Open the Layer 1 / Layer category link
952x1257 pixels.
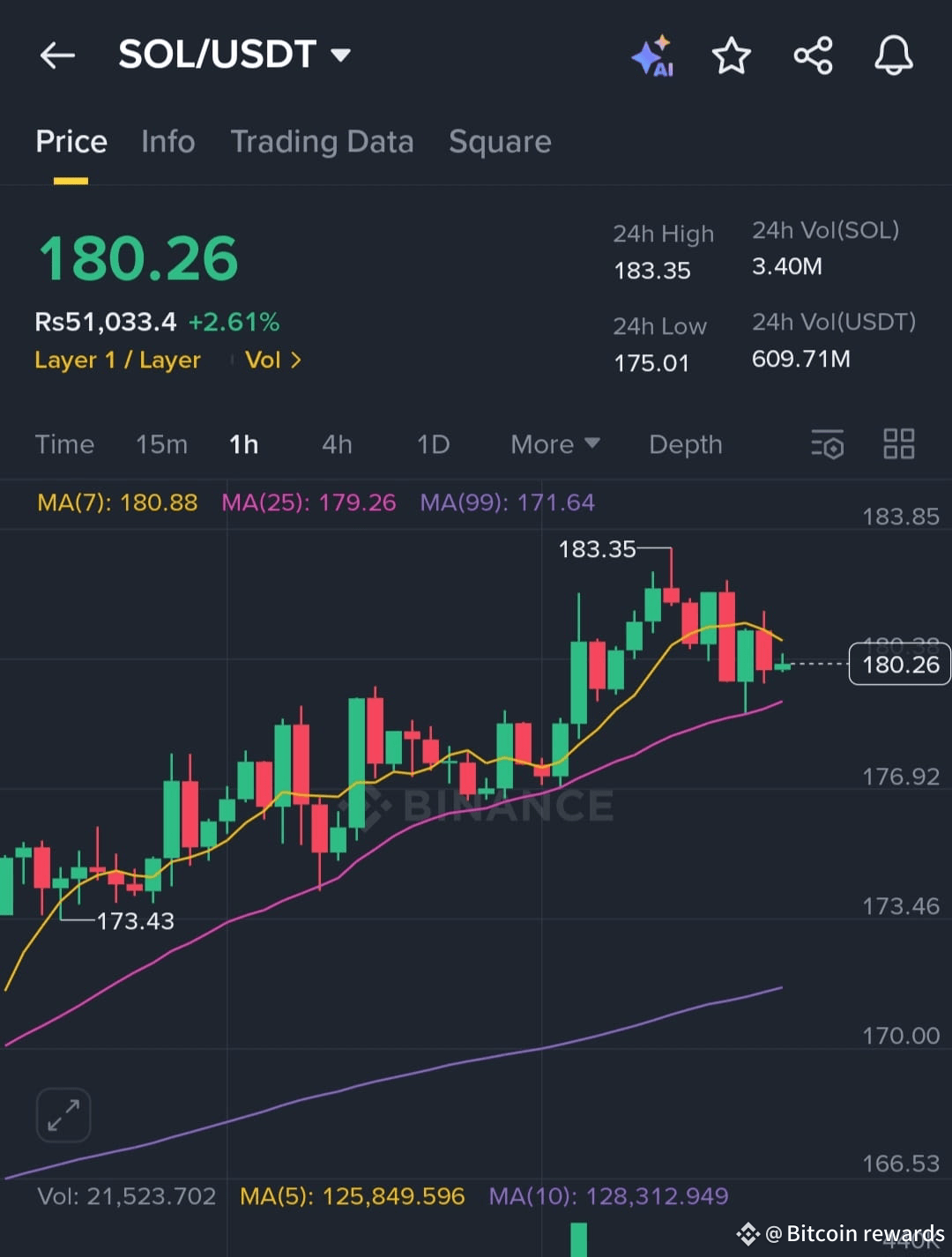coord(118,361)
